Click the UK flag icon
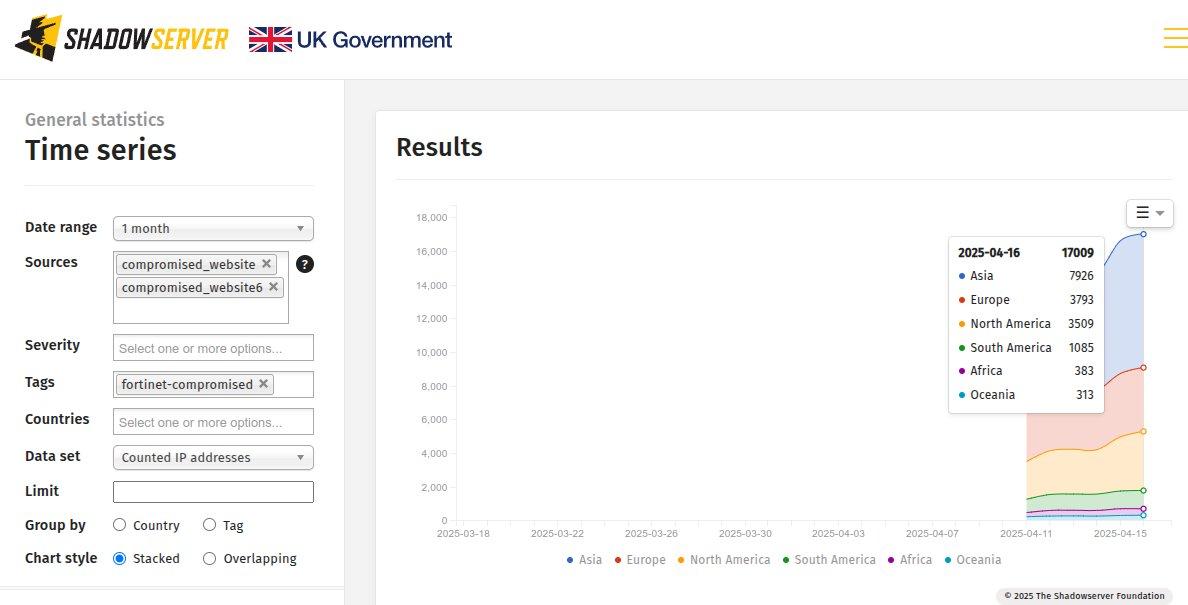 pyautogui.click(x=270, y=39)
